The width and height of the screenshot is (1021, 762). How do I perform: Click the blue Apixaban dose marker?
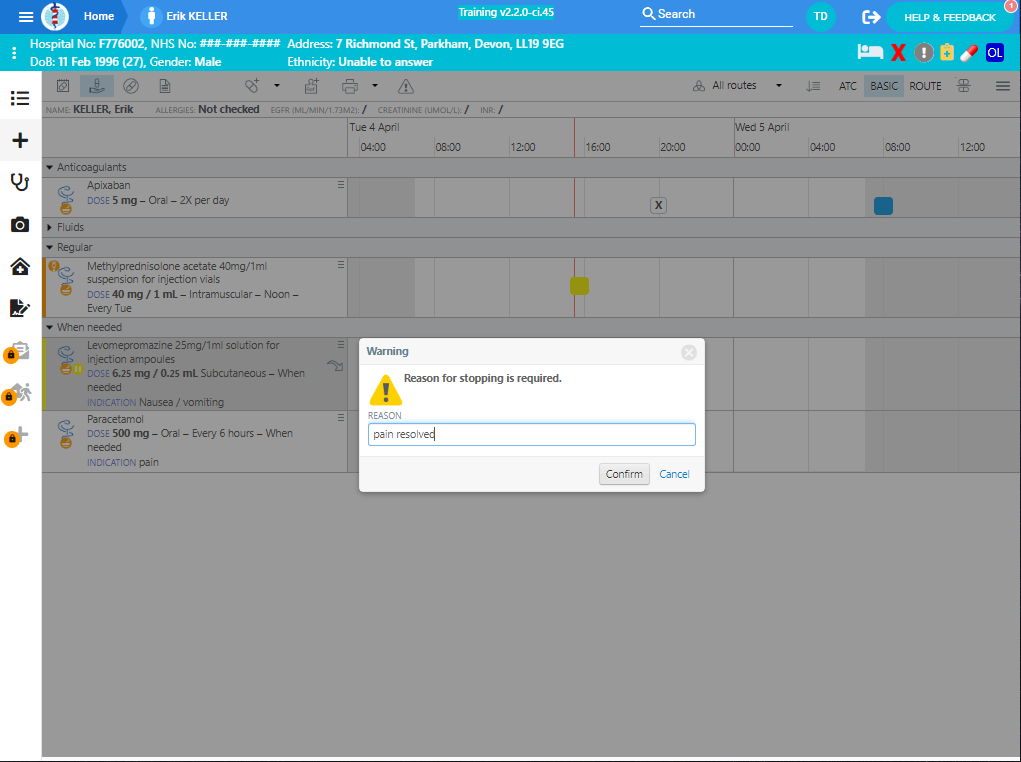tap(883, 206)
